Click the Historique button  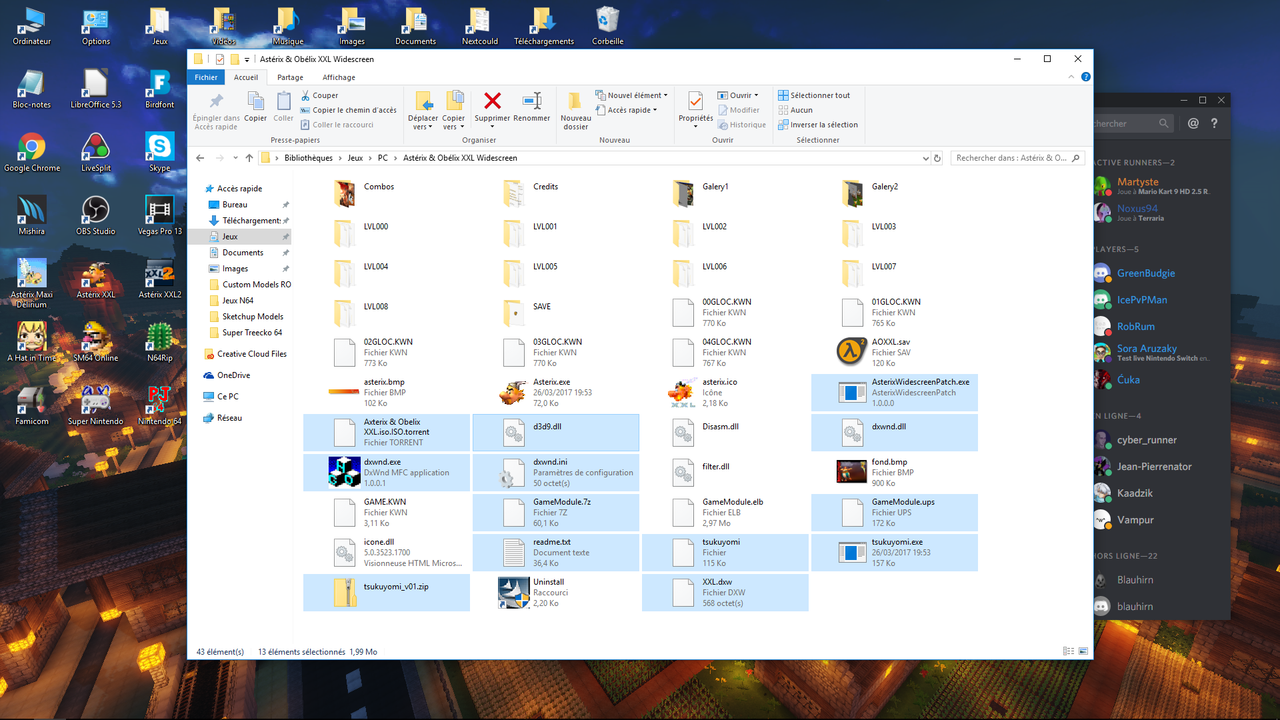[741, 125]
